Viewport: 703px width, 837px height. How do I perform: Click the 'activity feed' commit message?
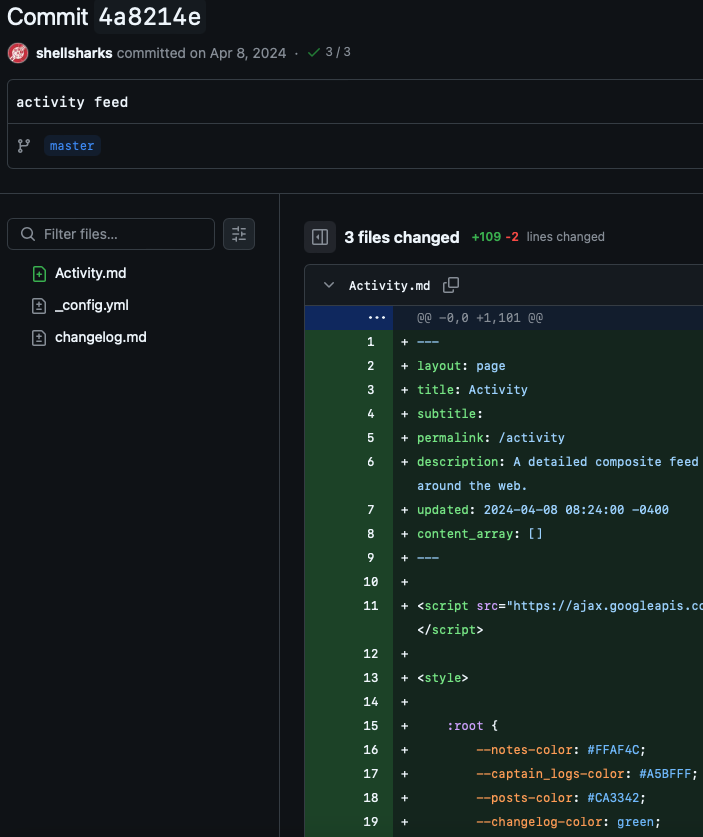pos(72,102)
